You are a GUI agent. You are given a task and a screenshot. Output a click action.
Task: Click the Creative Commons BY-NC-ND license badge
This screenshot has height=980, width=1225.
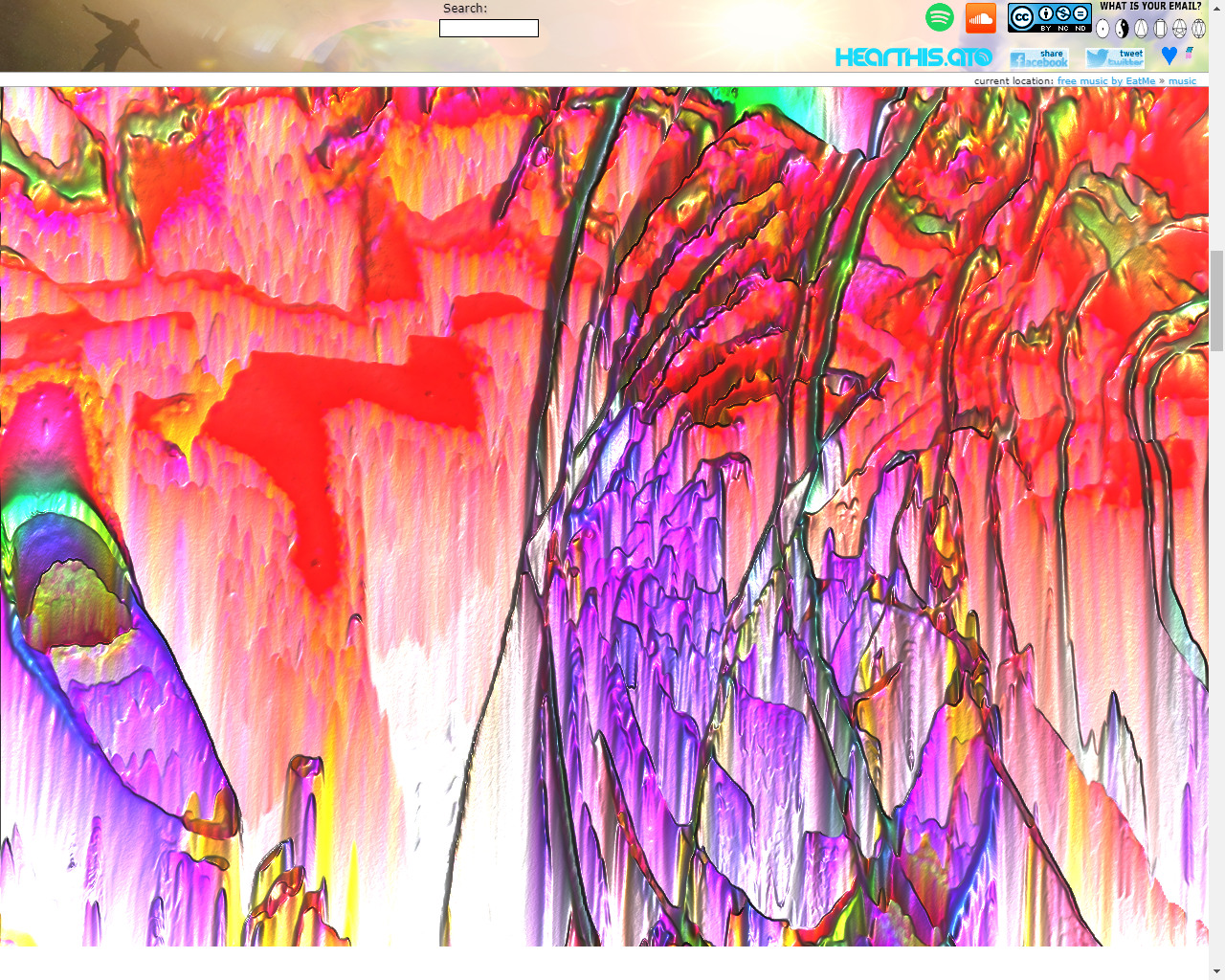click(1050, 18)
